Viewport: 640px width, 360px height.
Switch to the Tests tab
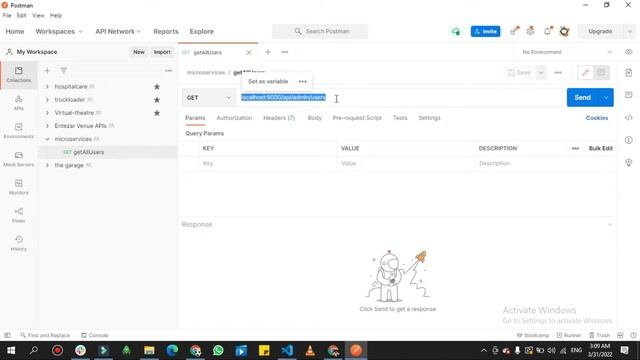pos(400,118)
